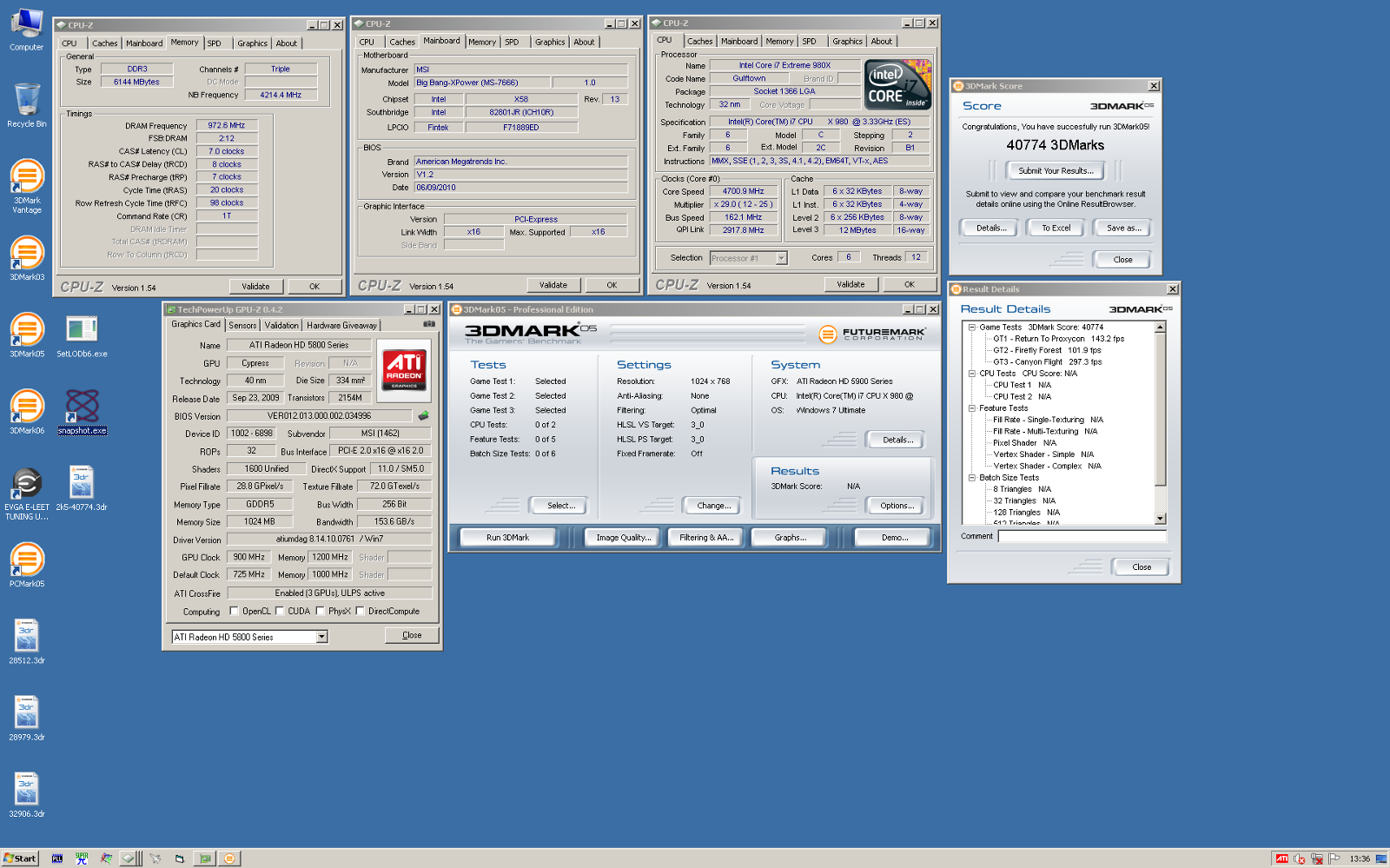Select the 2k5-40774.3dr result file
The image size is (1390, 868).
[82, 487]
